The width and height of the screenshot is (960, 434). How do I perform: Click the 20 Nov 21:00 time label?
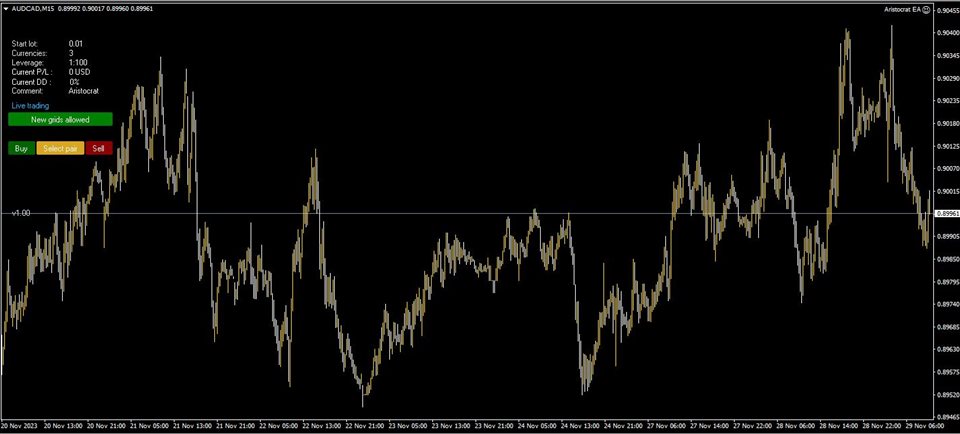106,425
